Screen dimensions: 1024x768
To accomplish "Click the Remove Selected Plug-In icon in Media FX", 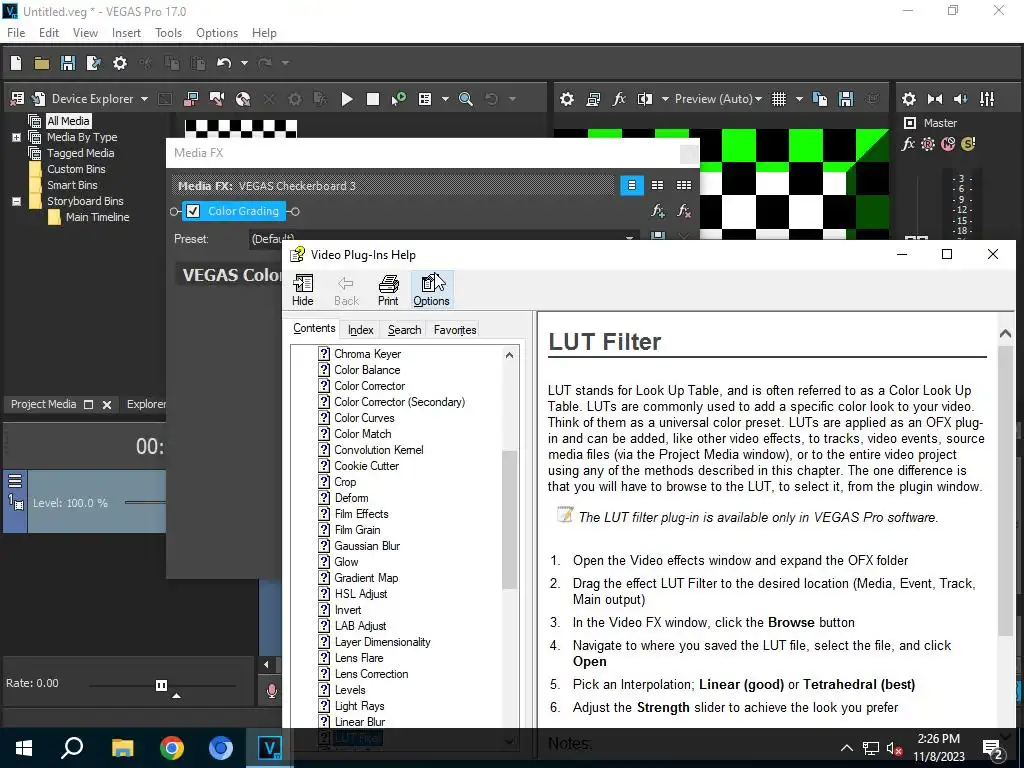I will (x=684, y=211).
